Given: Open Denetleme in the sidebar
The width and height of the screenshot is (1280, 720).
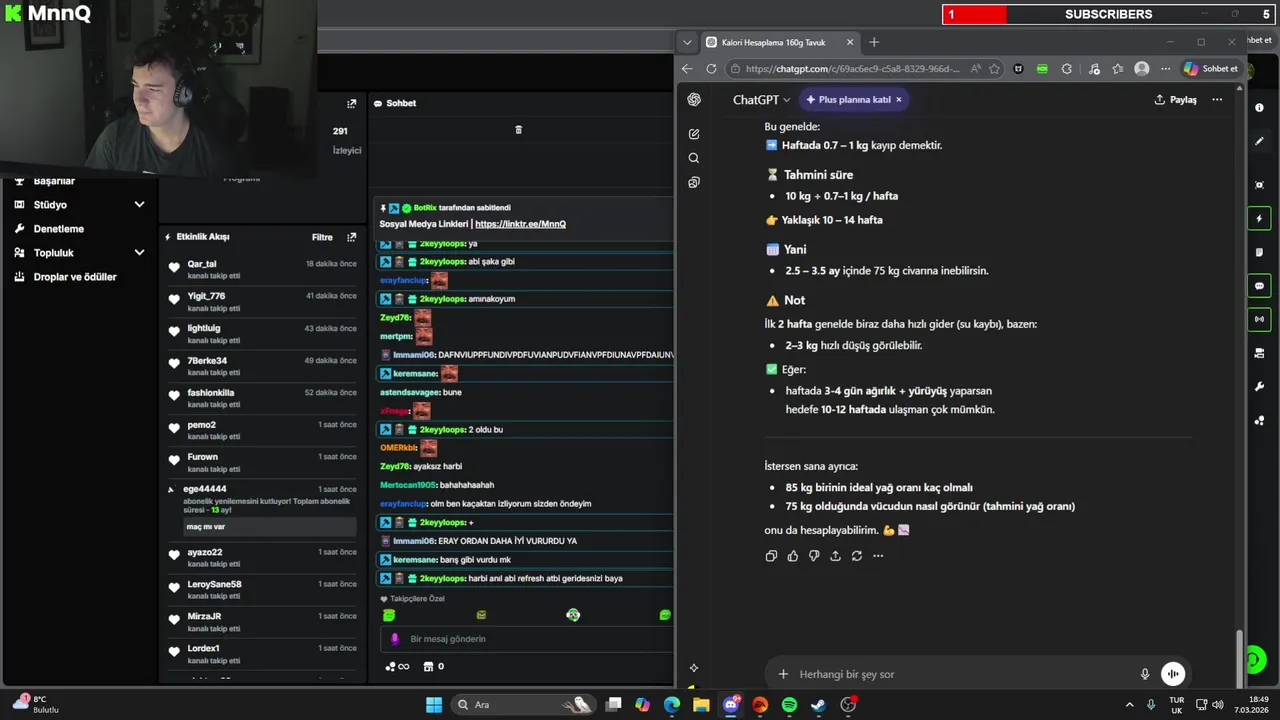Looking at the screenshot, I should pyautogui.click(x=59, y=229).
